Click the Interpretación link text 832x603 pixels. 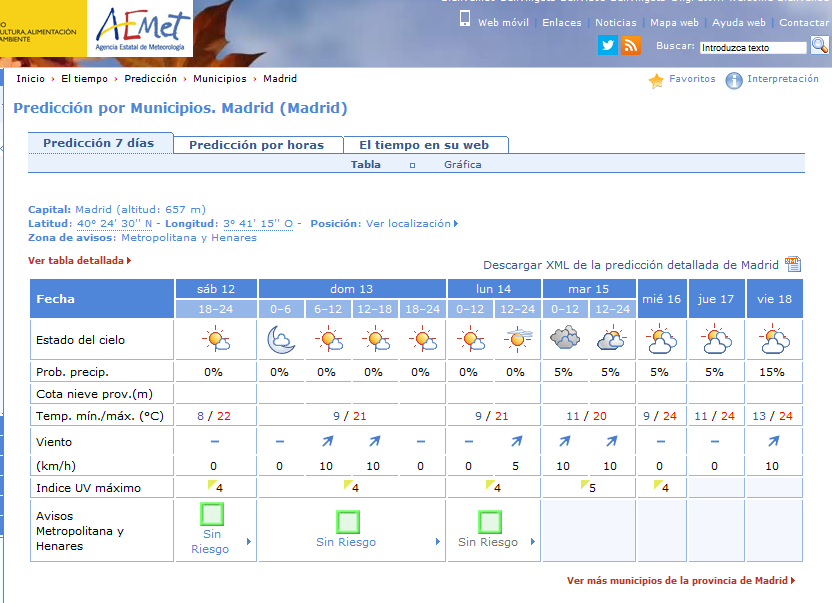point(783,79)
